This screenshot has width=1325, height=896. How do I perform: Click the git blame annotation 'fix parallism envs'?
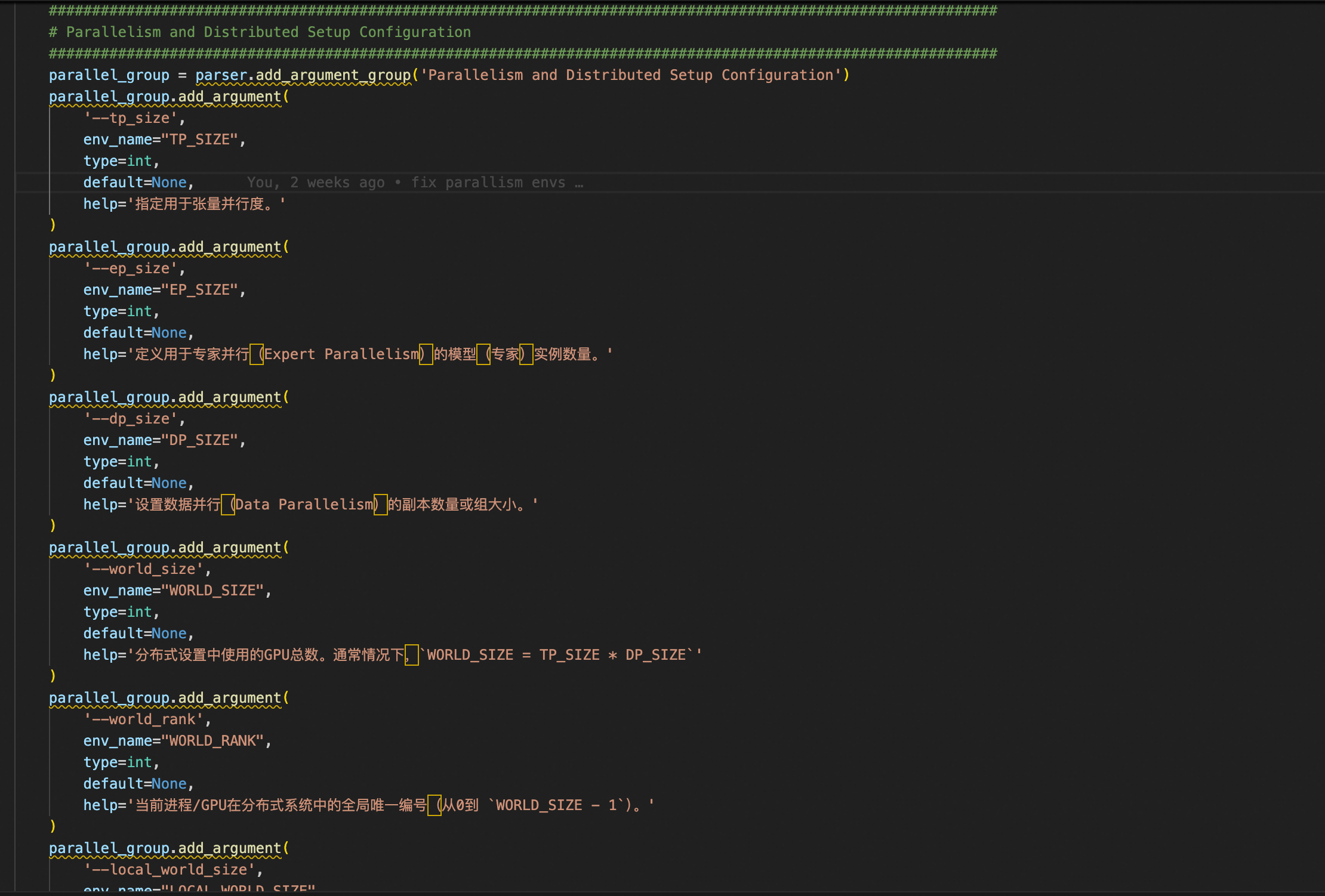click(488, 183)
